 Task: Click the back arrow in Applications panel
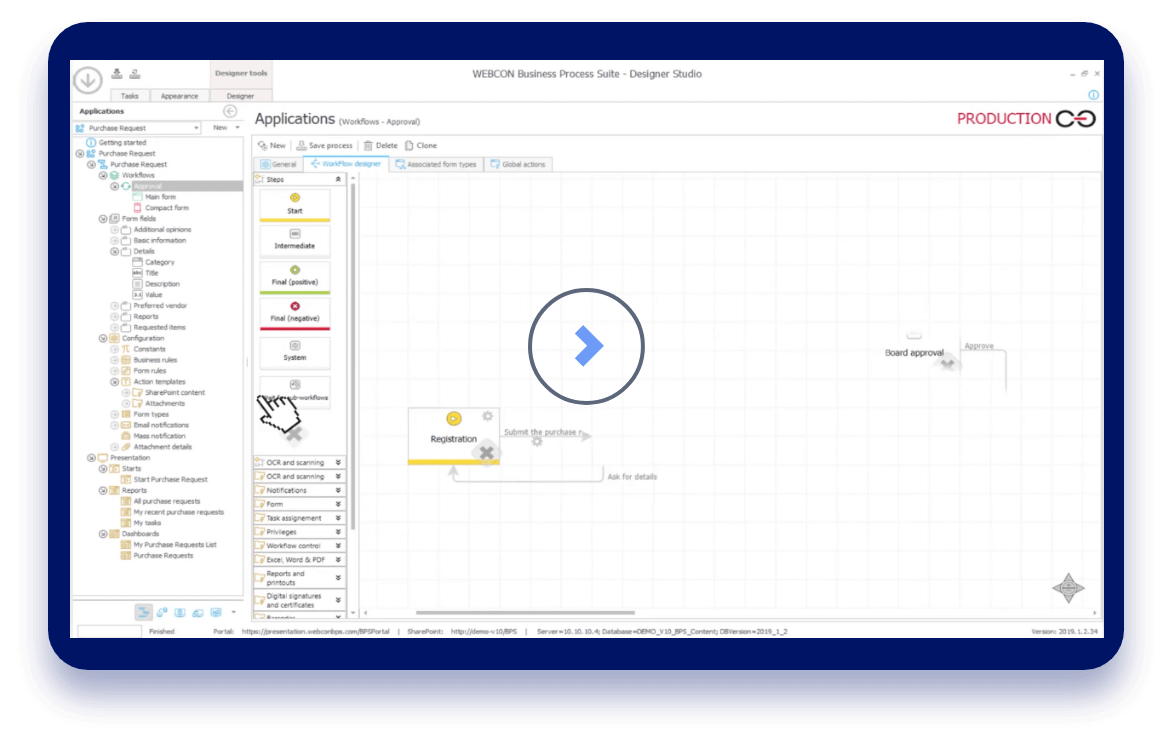click(x=230, y=111)
